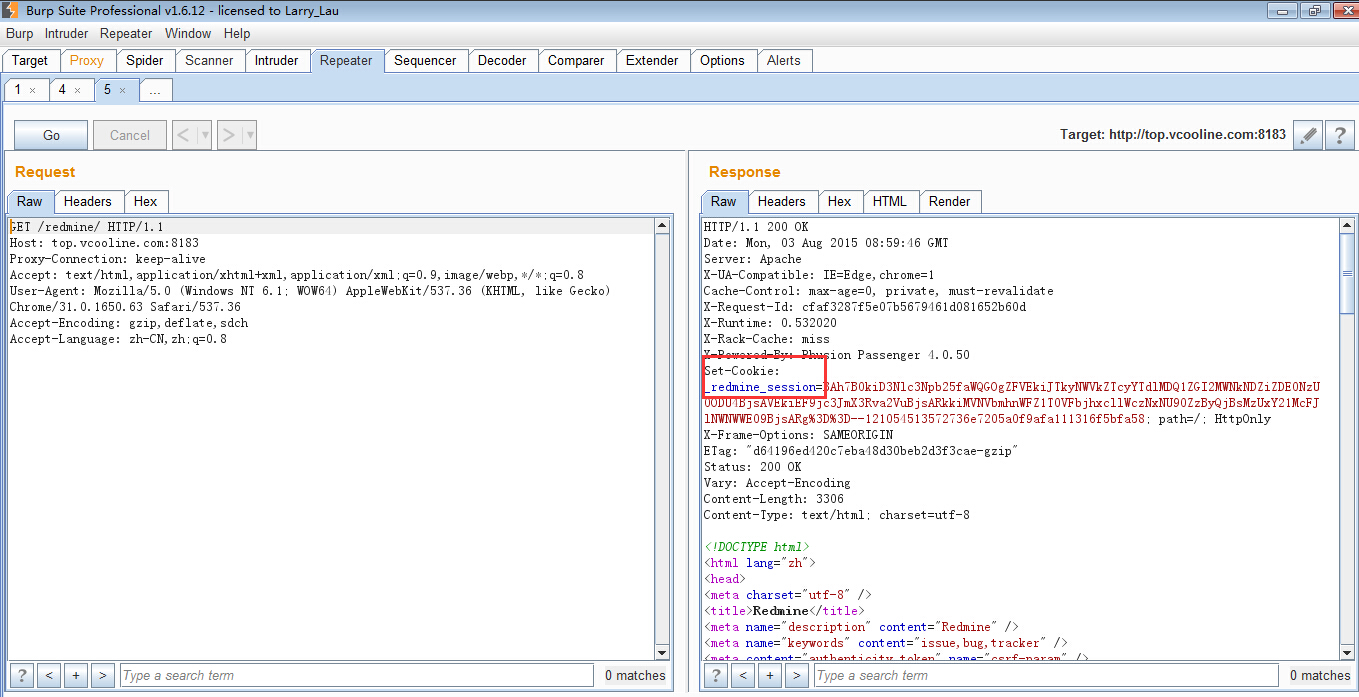Click Request pane scrollbar up arrow
The height and width of the screenshot is (697, 1359).
point(662,227)
